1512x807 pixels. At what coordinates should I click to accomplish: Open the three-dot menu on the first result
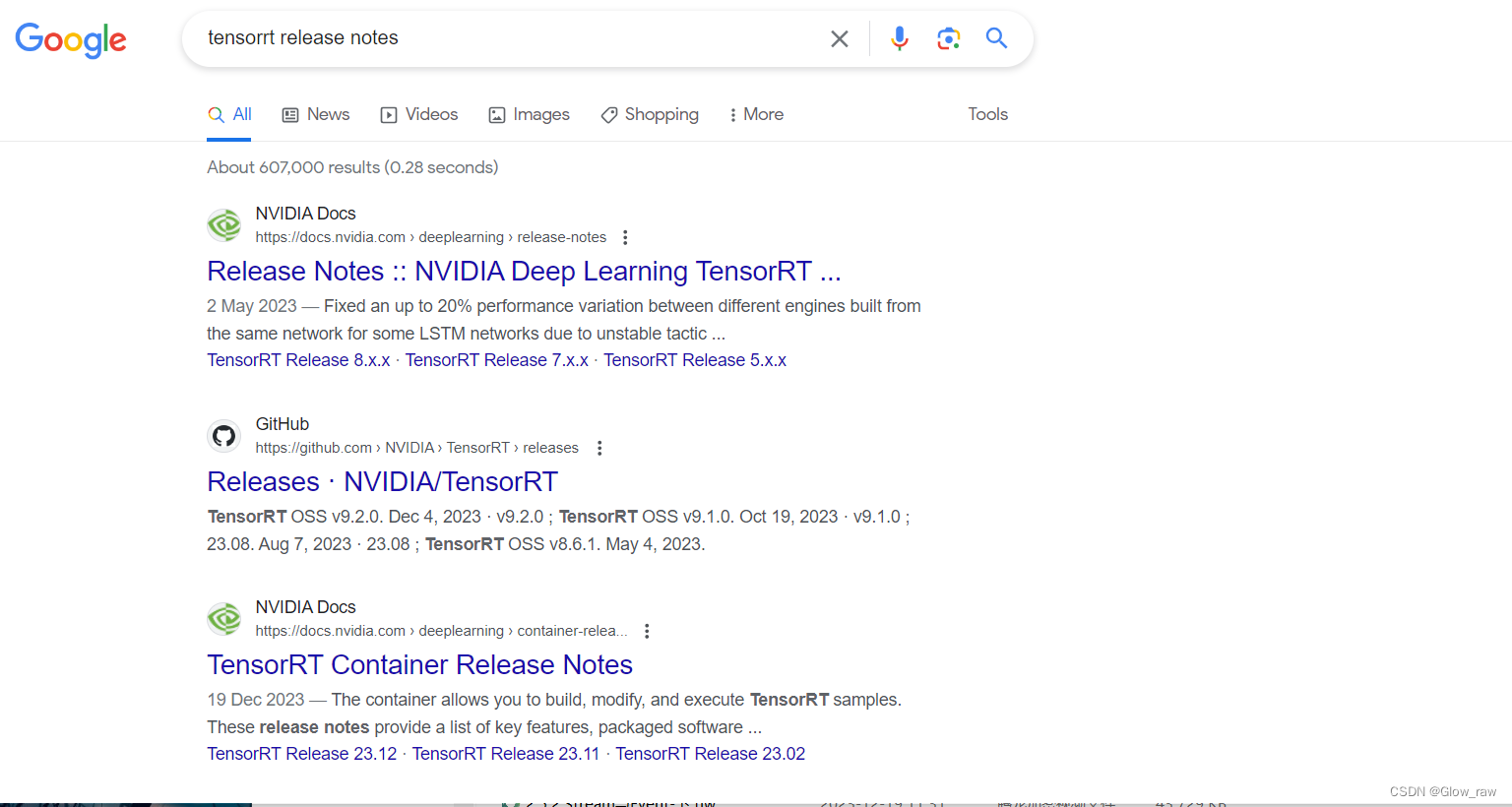point(625,237)
